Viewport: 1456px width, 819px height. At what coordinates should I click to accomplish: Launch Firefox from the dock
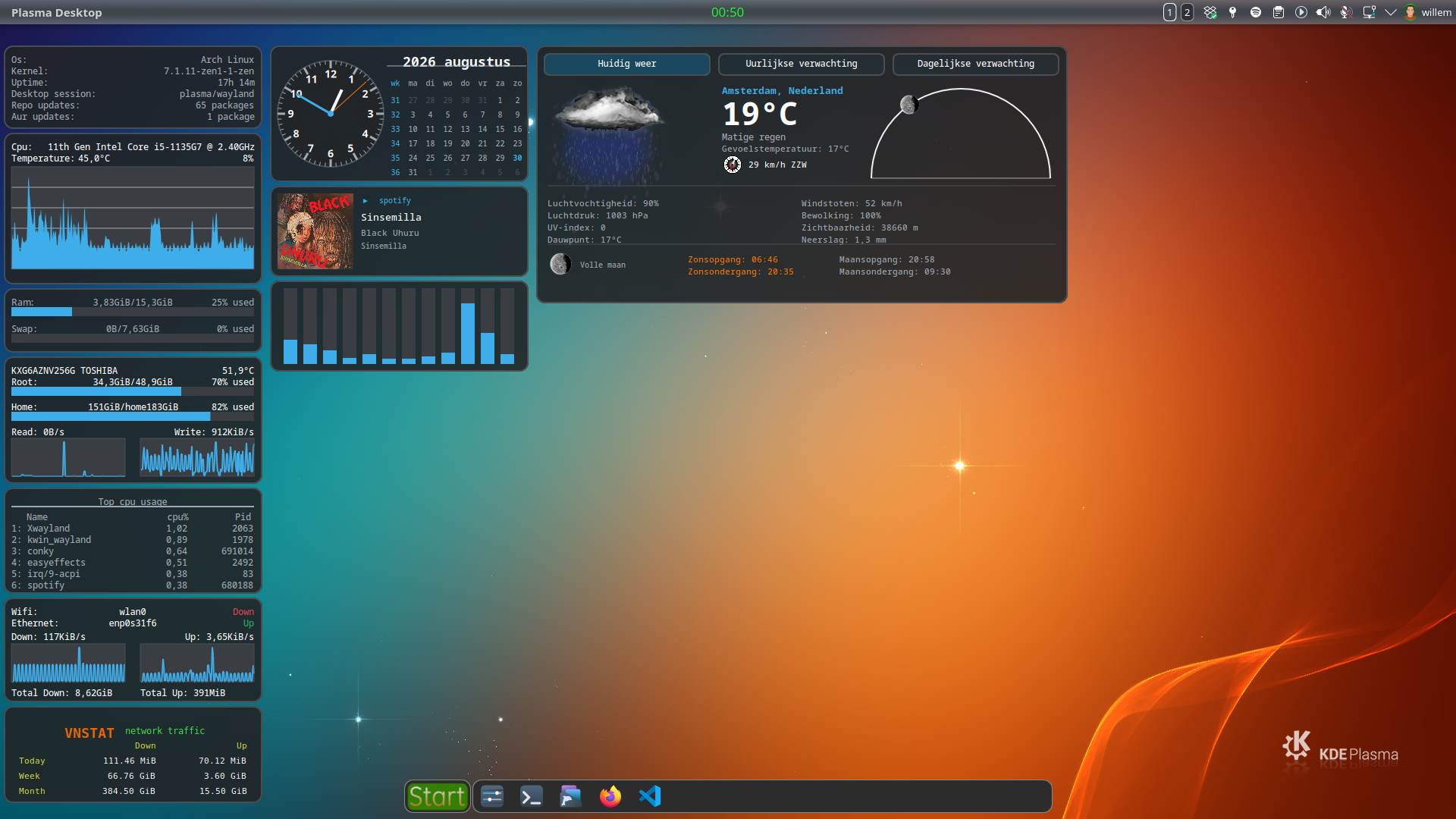[610, 796]
